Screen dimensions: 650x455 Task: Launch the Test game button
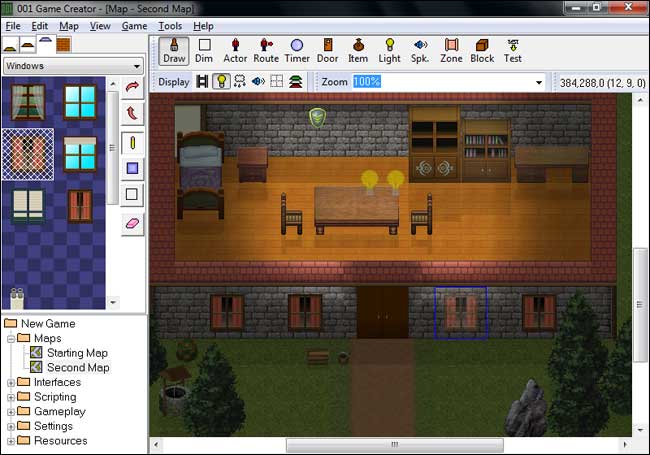[x=513, y=50]
